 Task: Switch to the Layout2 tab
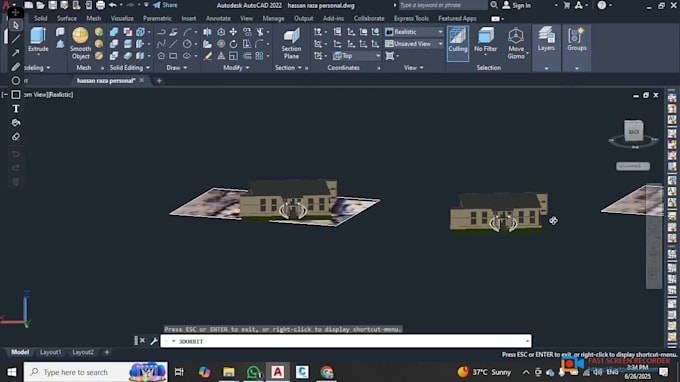(x=83, y=352)
